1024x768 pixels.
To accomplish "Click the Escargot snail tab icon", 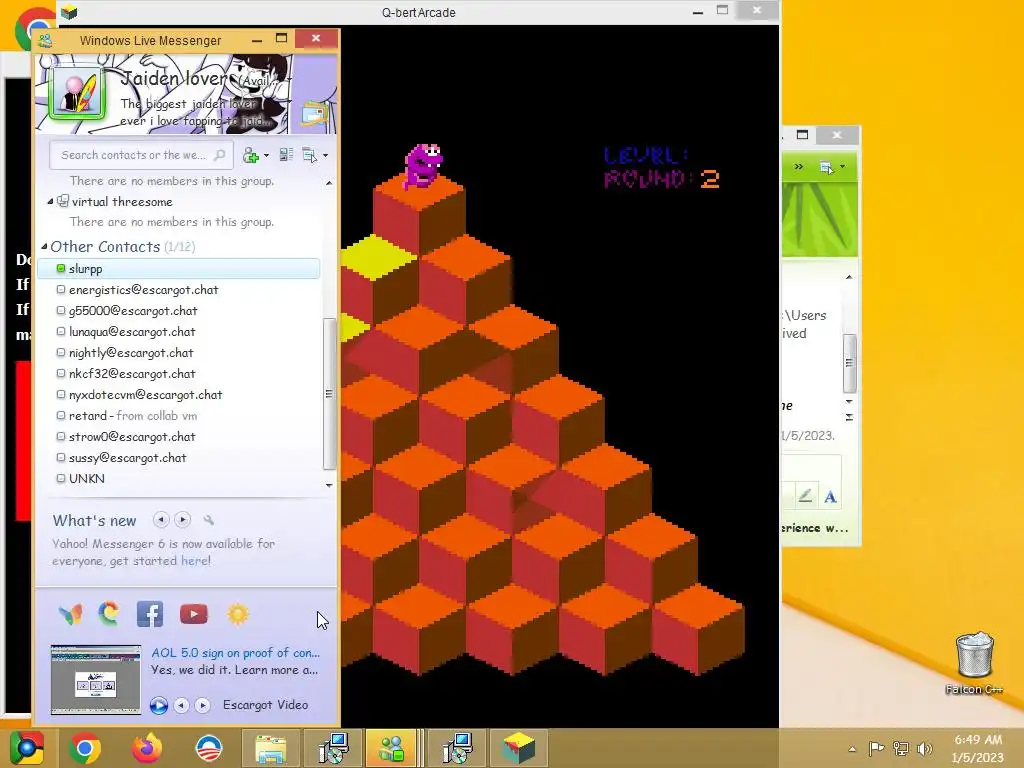I will pyautogui.click(x=109, y=614).
